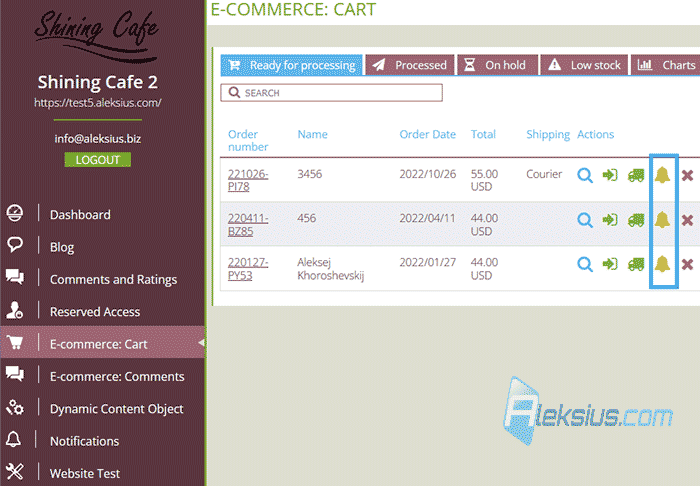Click the info@aleksius.biz email text
The height and width of the screenshot is (486, 700).
(98, 139)
